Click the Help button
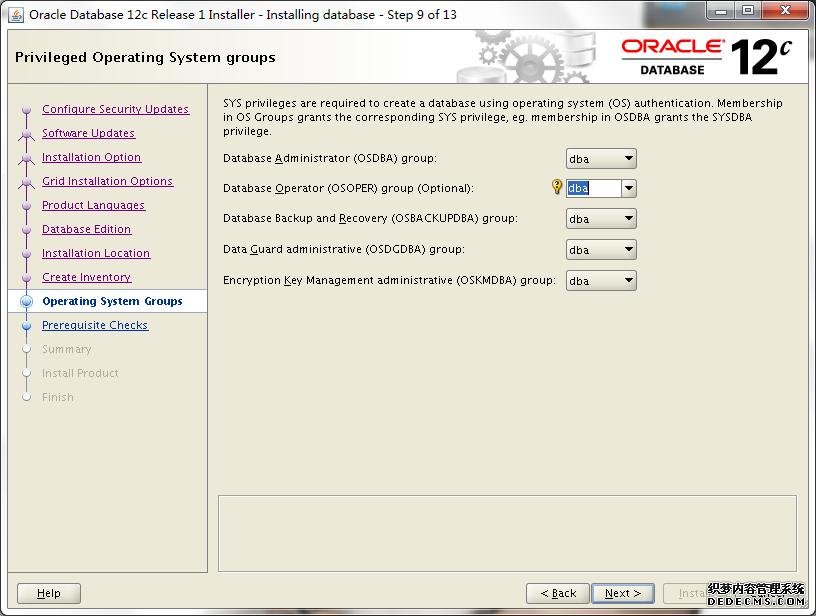The width and height of the screenshot is (816, 616). click(x=48, y=593)
